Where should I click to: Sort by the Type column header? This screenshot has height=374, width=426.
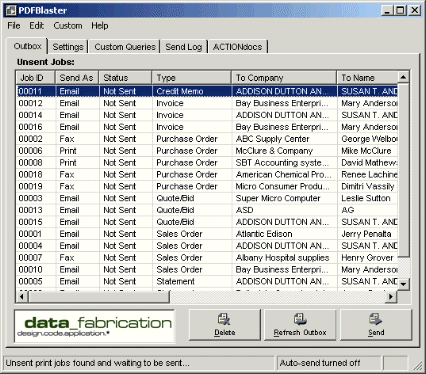(191, 78)
